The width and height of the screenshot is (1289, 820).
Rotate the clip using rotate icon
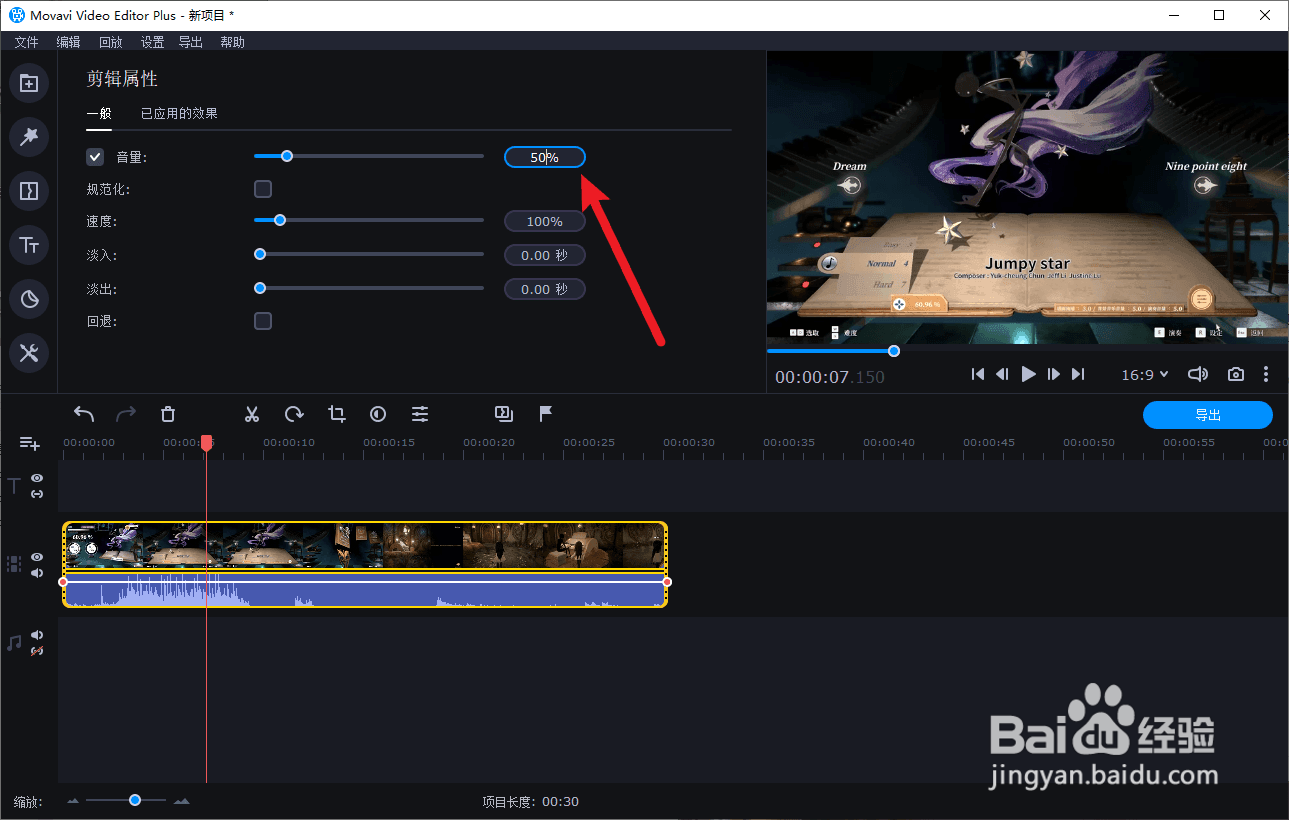click(294, 414)
